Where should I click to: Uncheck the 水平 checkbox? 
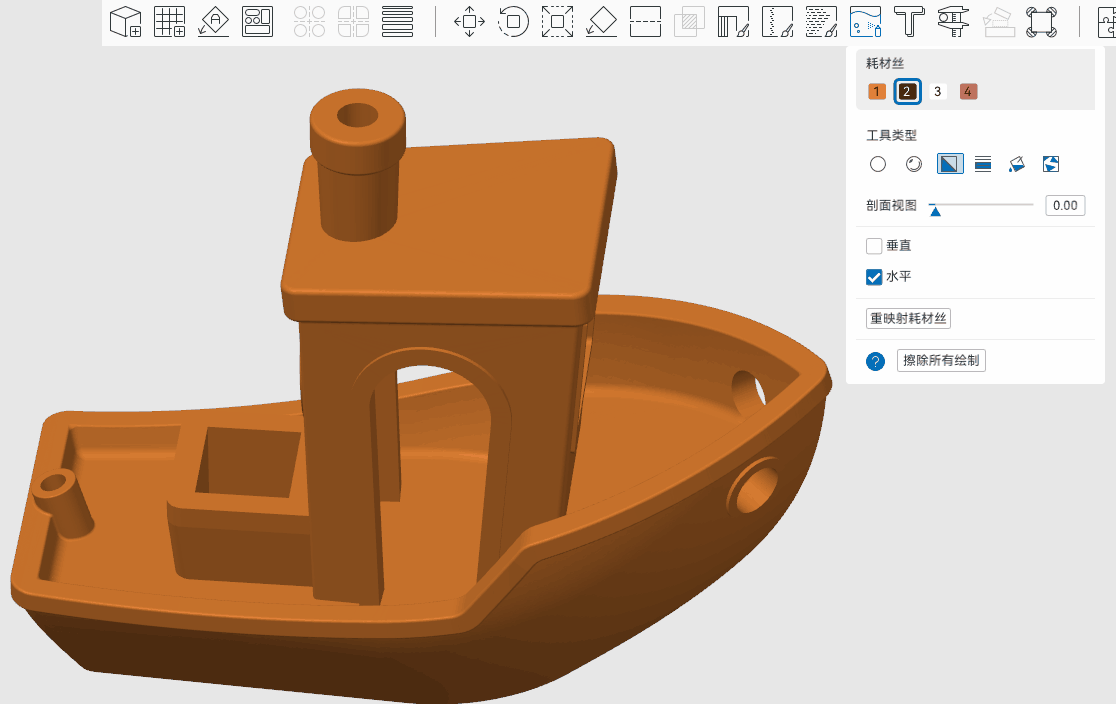pos(874,277)
